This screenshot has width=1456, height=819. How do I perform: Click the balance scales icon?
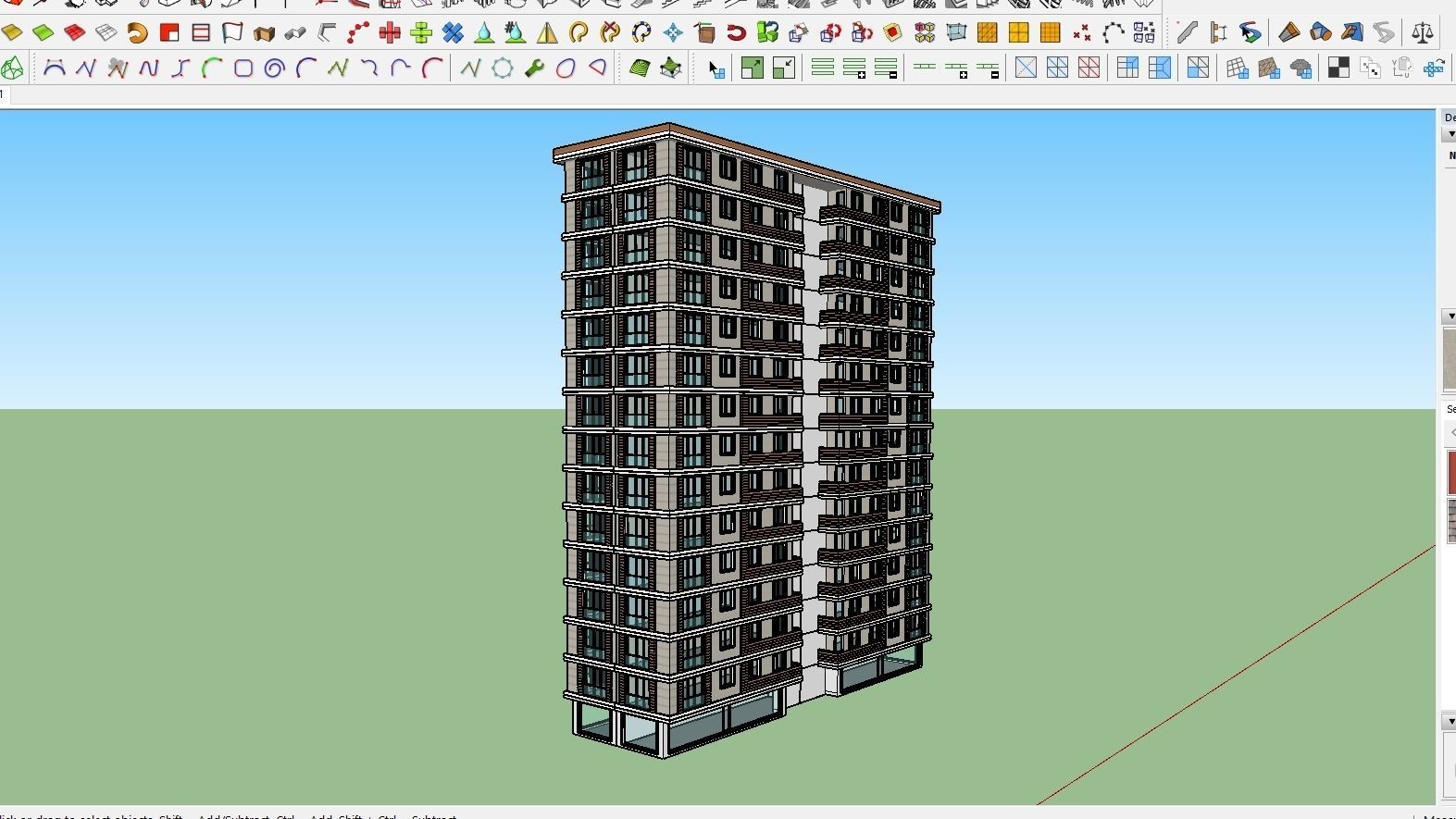point(1423,33)
